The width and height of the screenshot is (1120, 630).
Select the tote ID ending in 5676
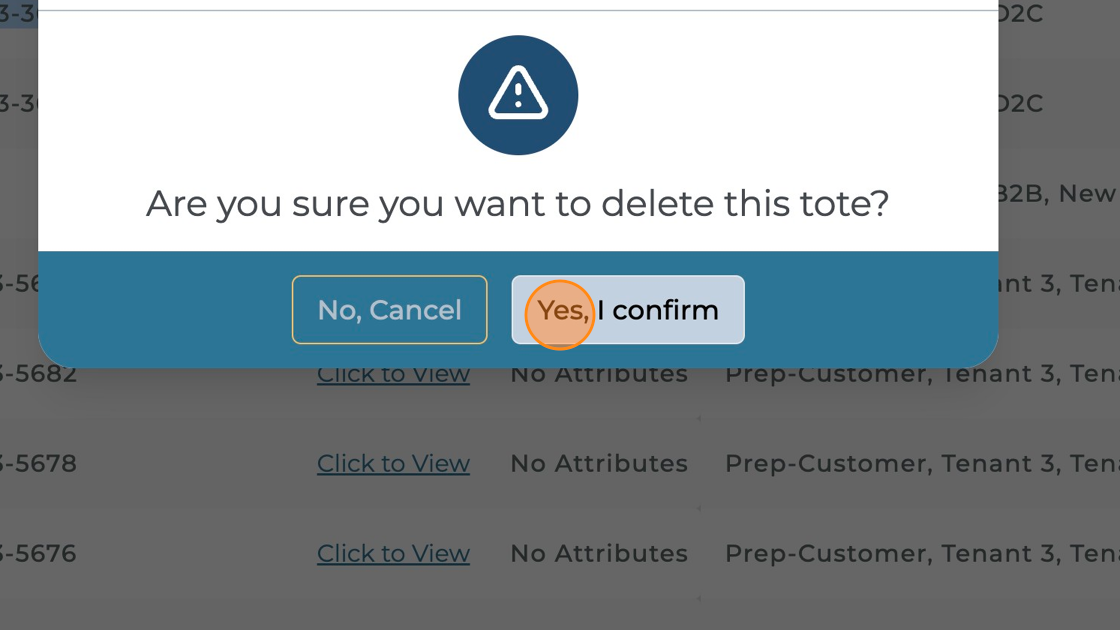40,554
